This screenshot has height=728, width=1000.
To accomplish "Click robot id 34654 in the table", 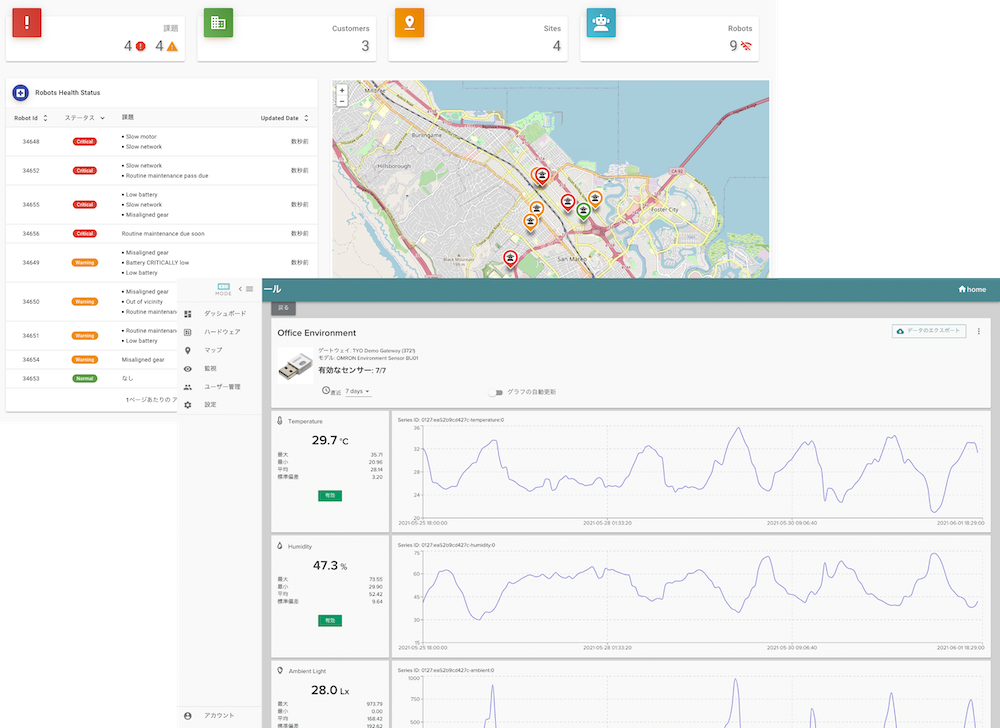I will click(31, 360).
